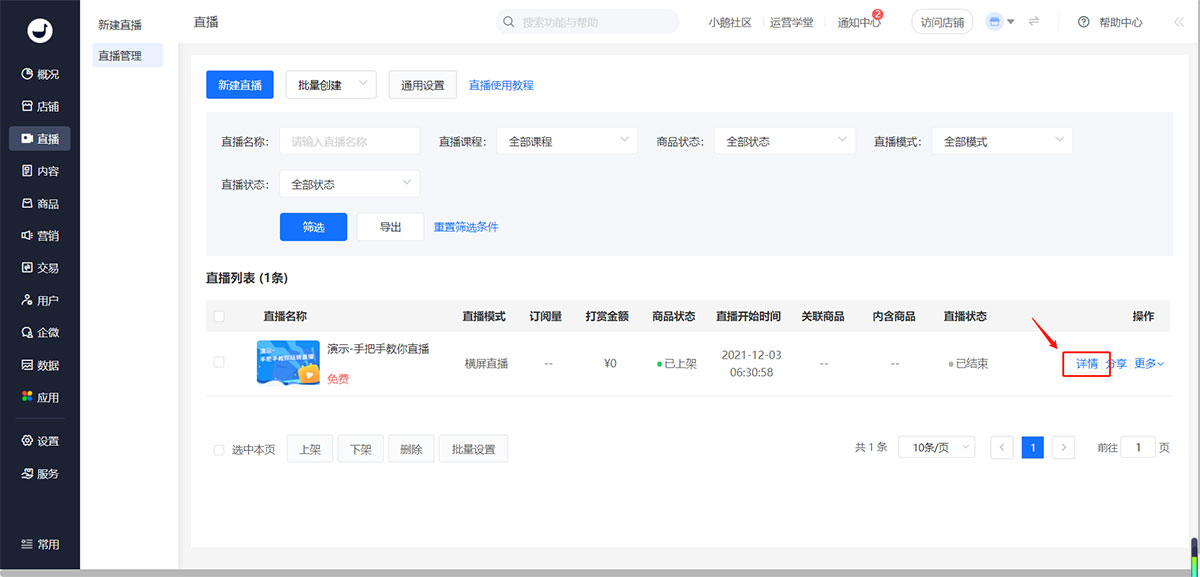Viewport: 1200px width, 577px height.
Task: Check the 演示-手把手教你直播 row checkbox
Action: (219, 362)
